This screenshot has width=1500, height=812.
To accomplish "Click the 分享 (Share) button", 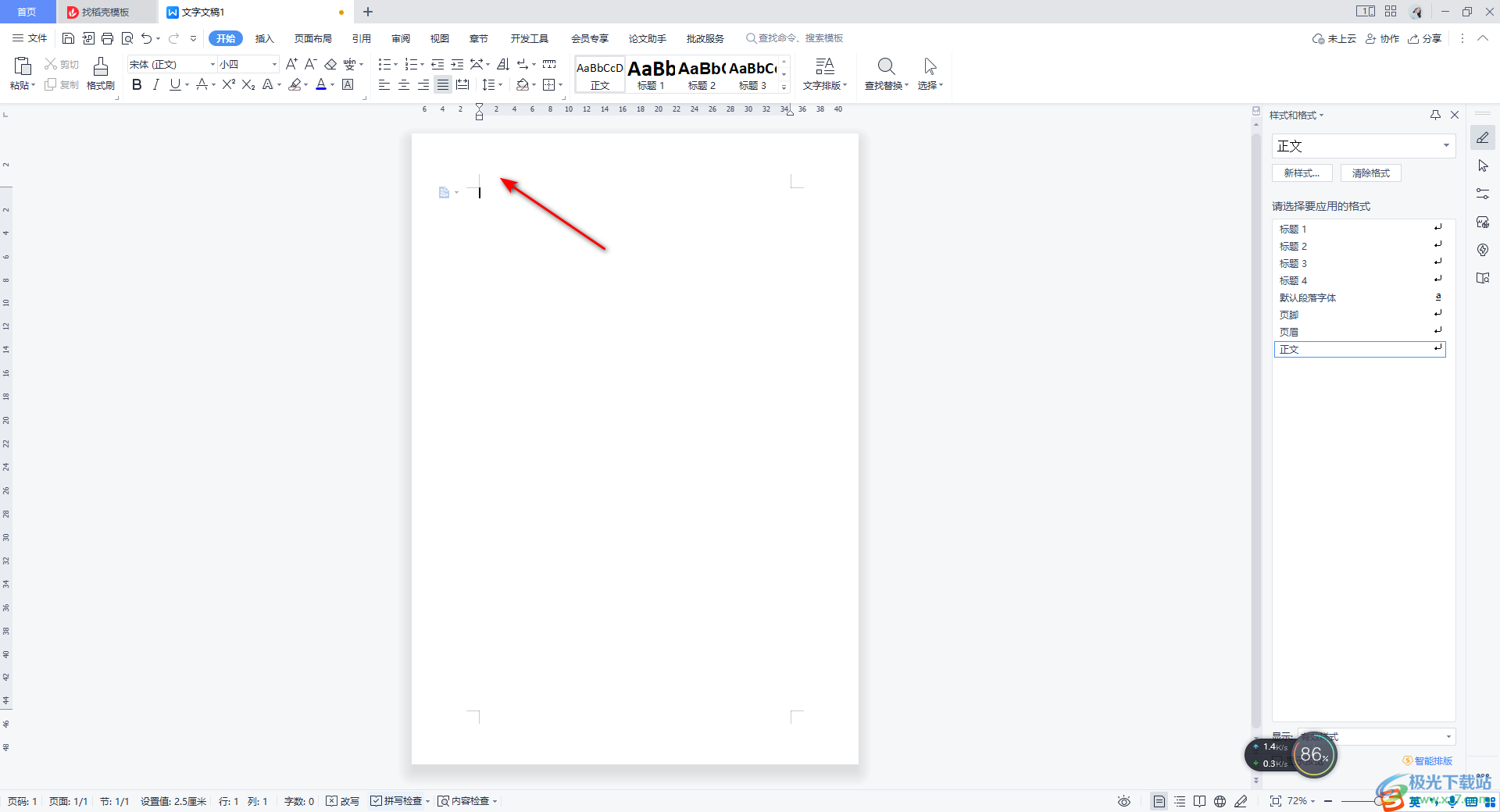I will click(1425, 38).
